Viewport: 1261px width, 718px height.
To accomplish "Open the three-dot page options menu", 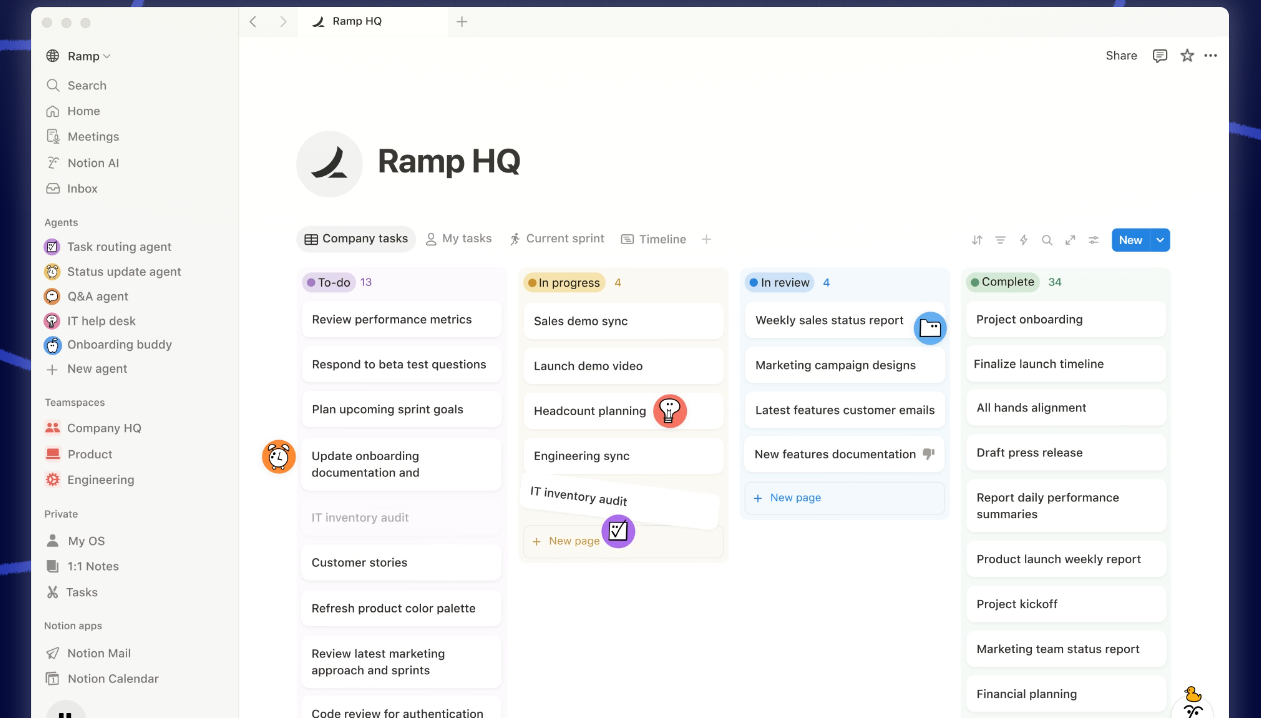I will (1211, 56).
